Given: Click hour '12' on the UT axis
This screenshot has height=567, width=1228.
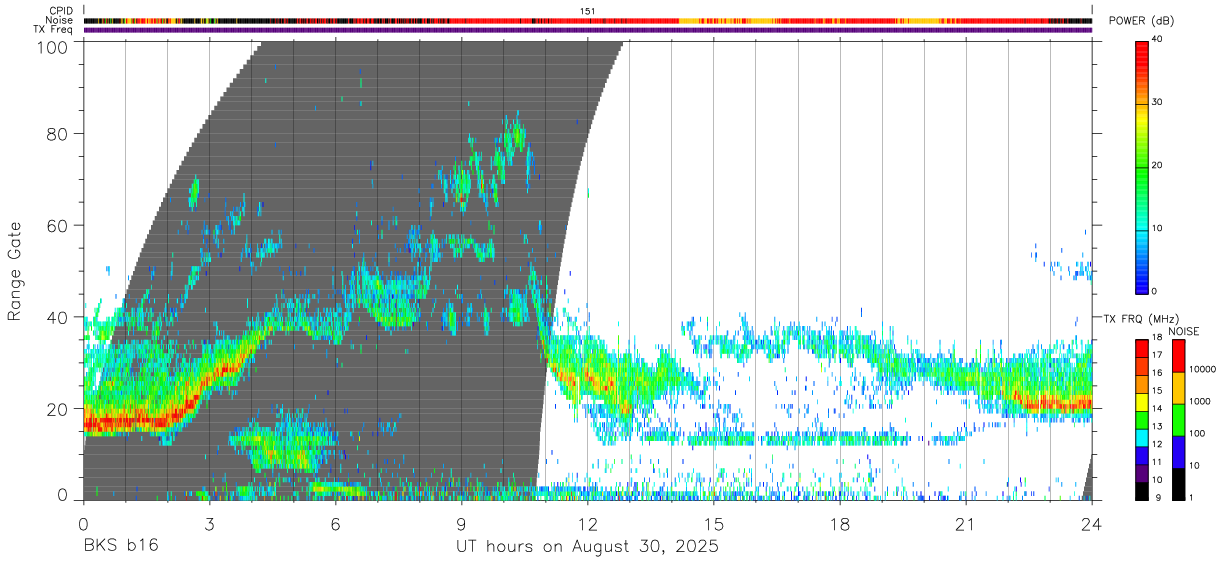Looking at the screenshot, I should 587,524.
